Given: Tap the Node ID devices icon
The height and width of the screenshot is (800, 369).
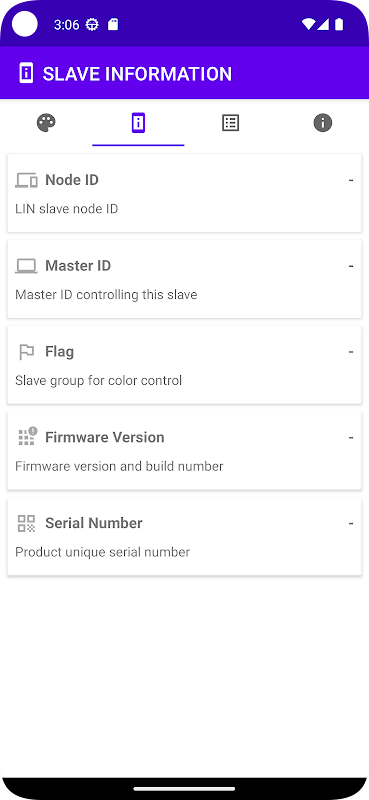Looking at the screenshot, I should [x=26, y=180].
